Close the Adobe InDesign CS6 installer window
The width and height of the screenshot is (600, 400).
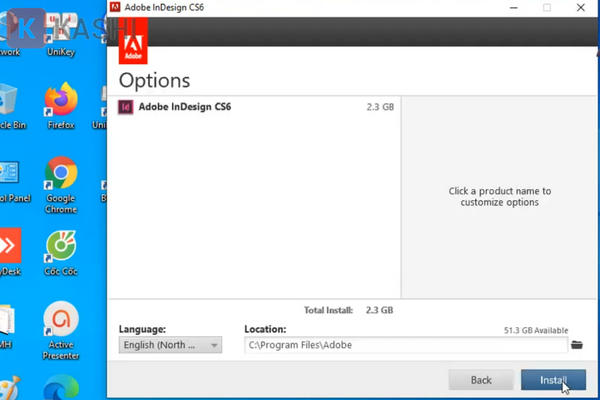(x=583, y=8)
